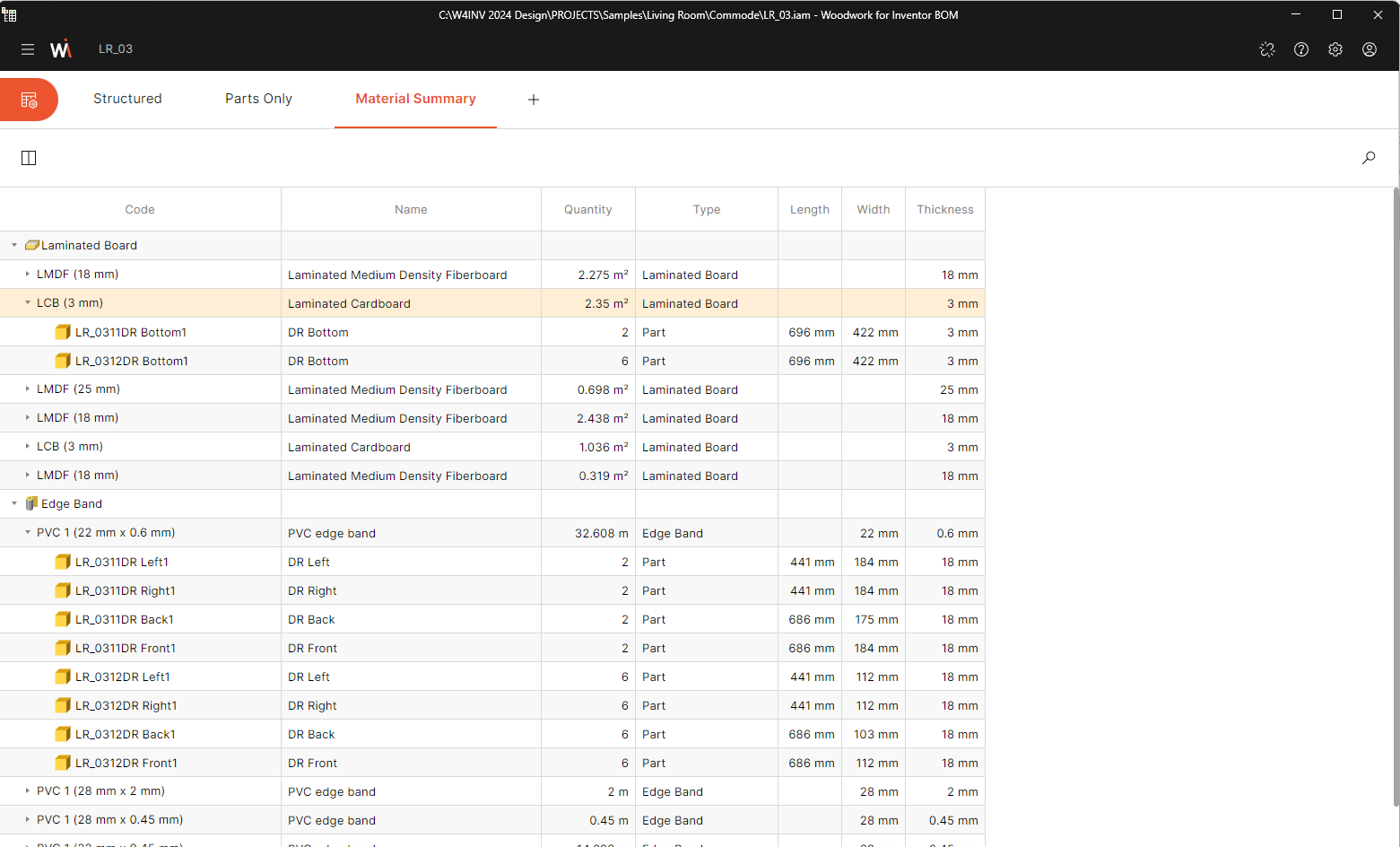Click the 103 mm width cell
The width and height of the screenshot is (1400, 847).
pos(874,734)
